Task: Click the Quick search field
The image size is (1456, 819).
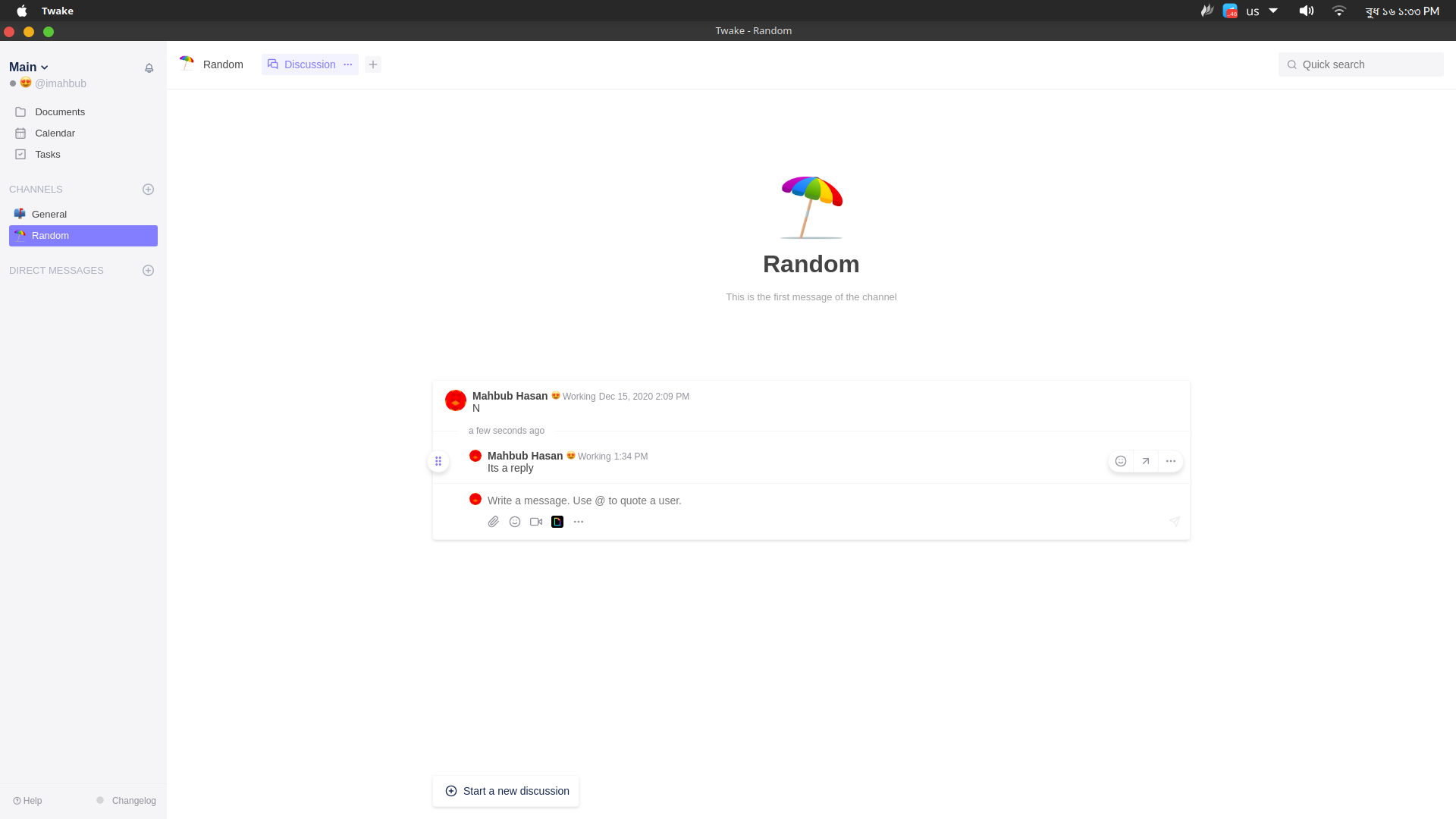Action: click(1361, 64)
